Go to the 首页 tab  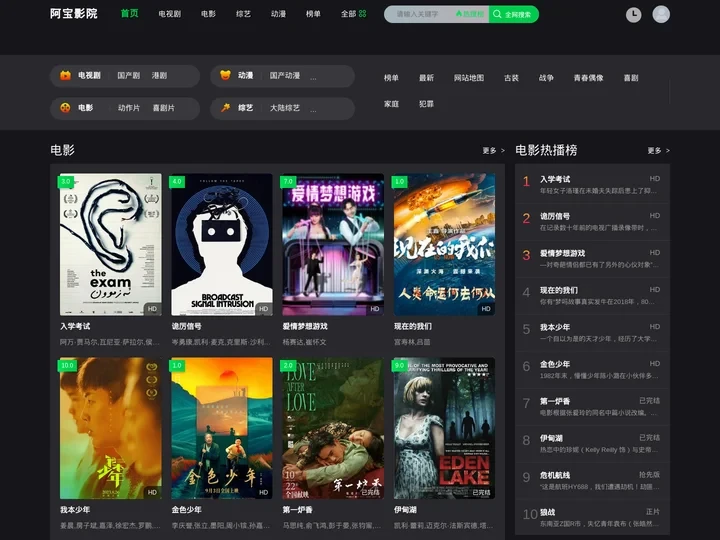tap(129, 13)
